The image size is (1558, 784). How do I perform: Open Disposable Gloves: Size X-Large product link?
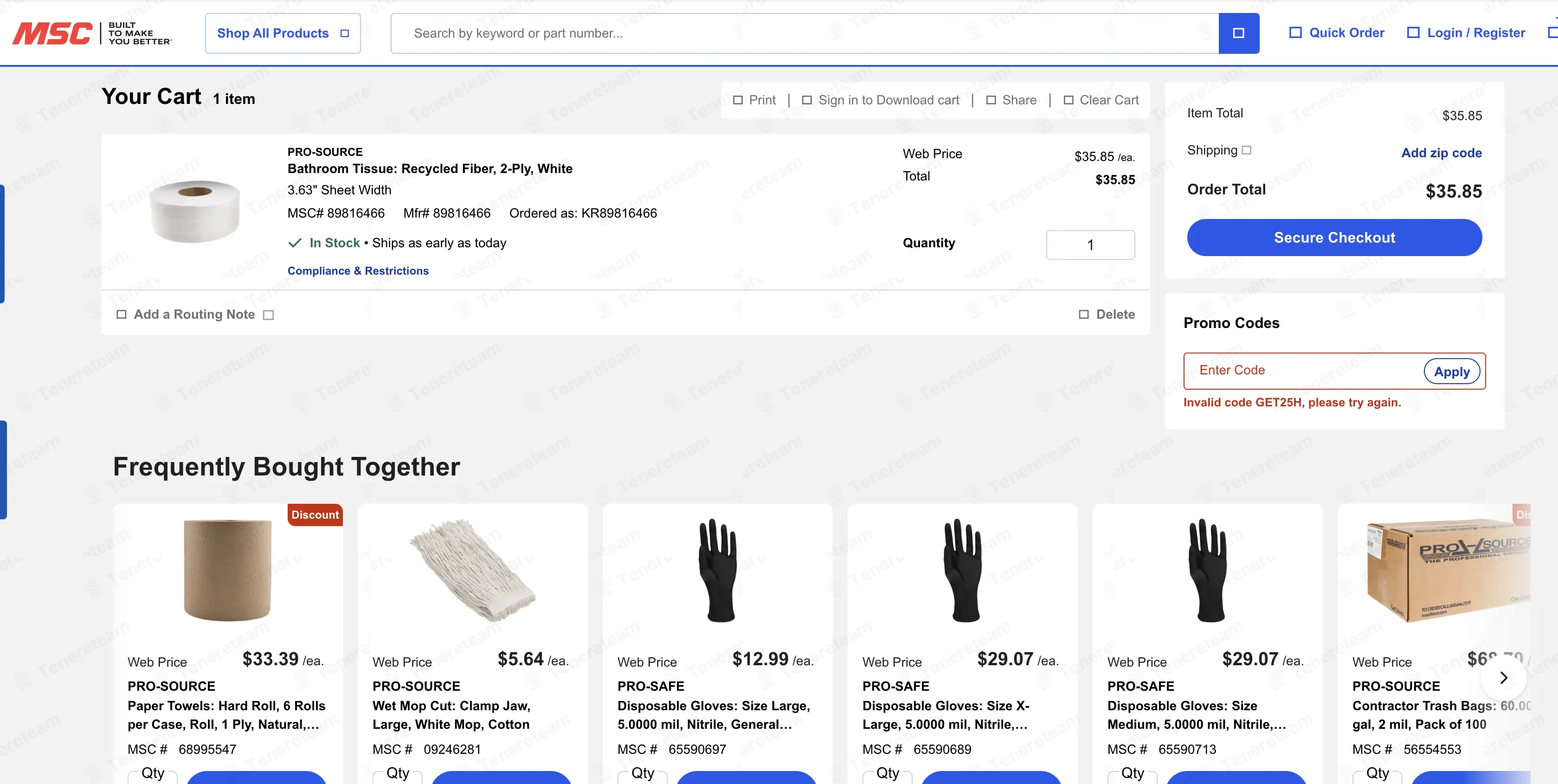pos(946,715)
